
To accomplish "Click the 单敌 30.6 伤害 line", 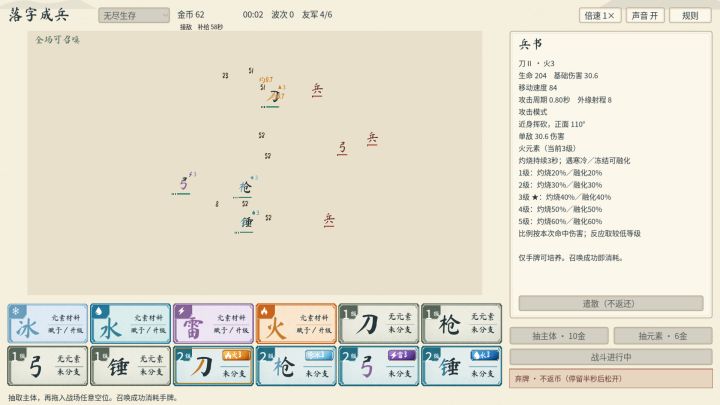I will (541, 136).
